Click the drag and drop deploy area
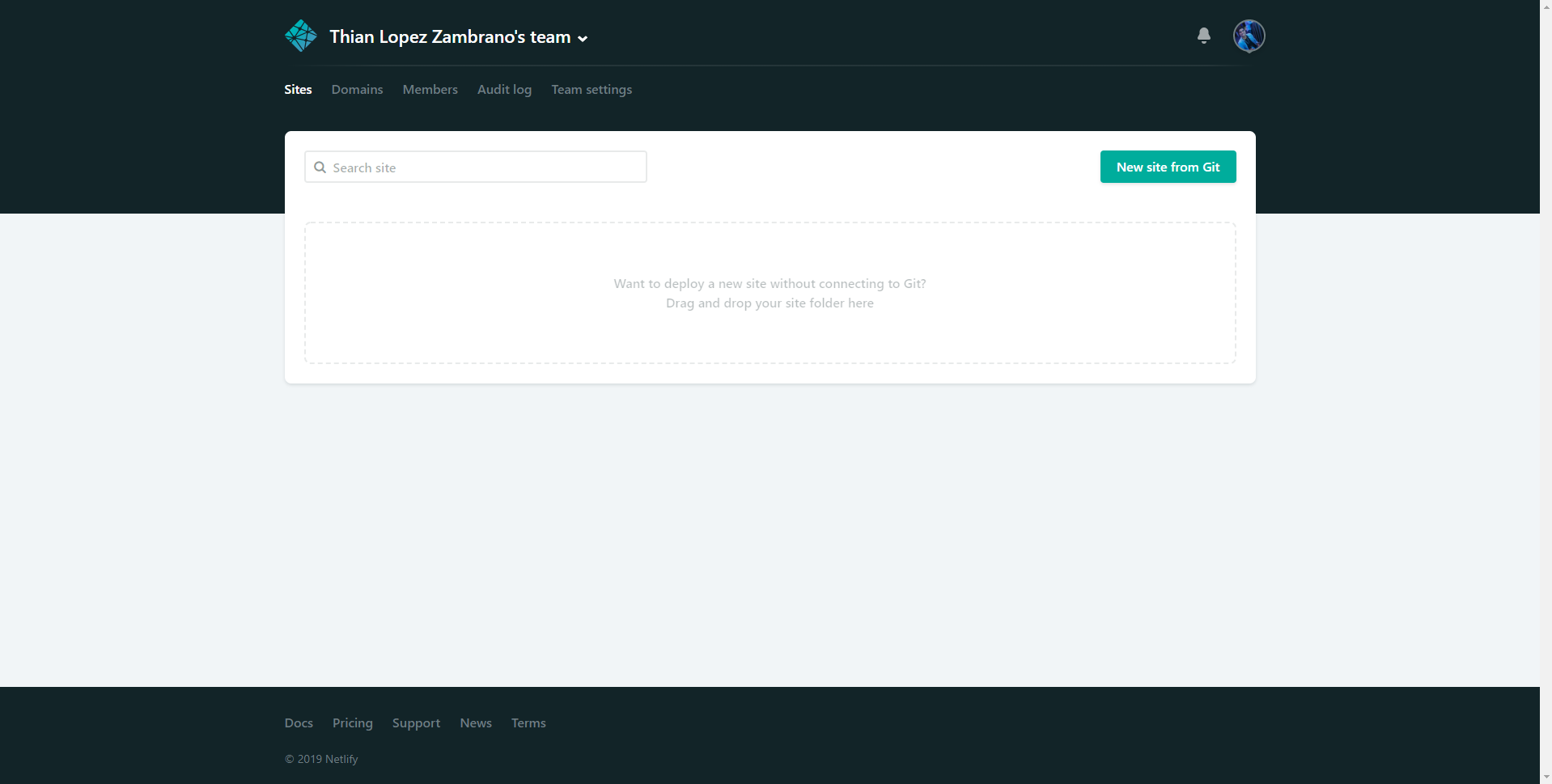Image resolution: width=1552 pixels, height=784 pixels. click(770, 293)
